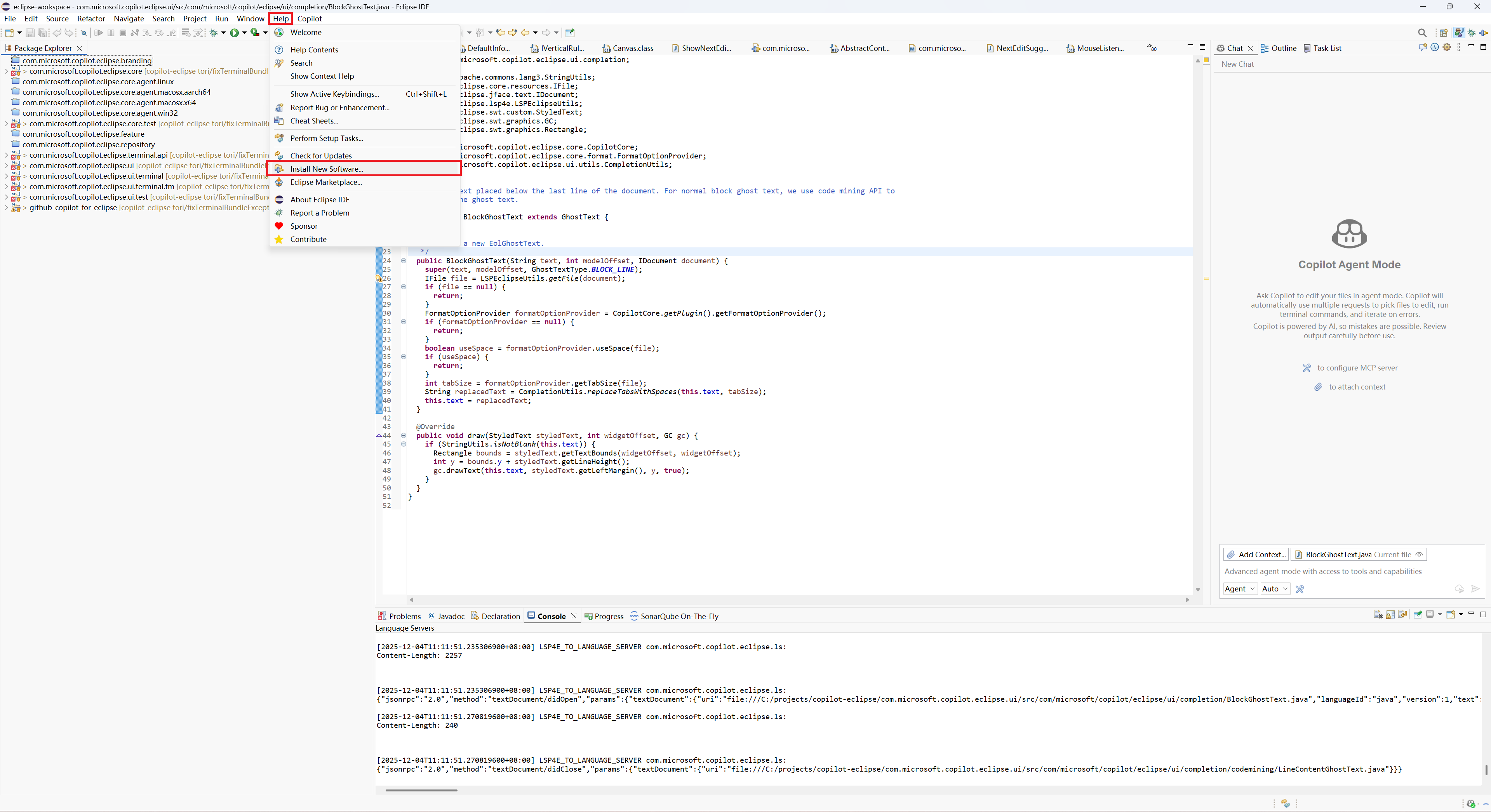Viewport: 1491px width, 812px height.
Task: Start a new Copilot chat conversation
Action: [1423, 47]
